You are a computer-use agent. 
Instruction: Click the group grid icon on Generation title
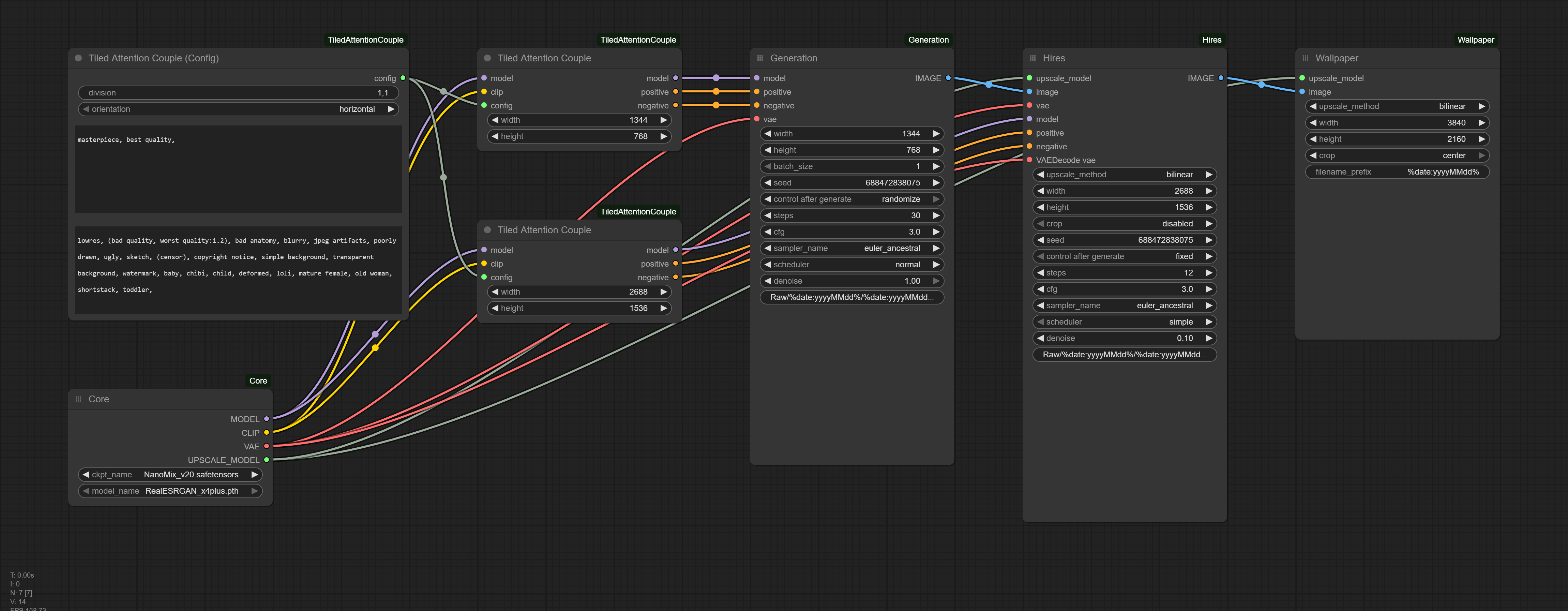tap(760, 58)
